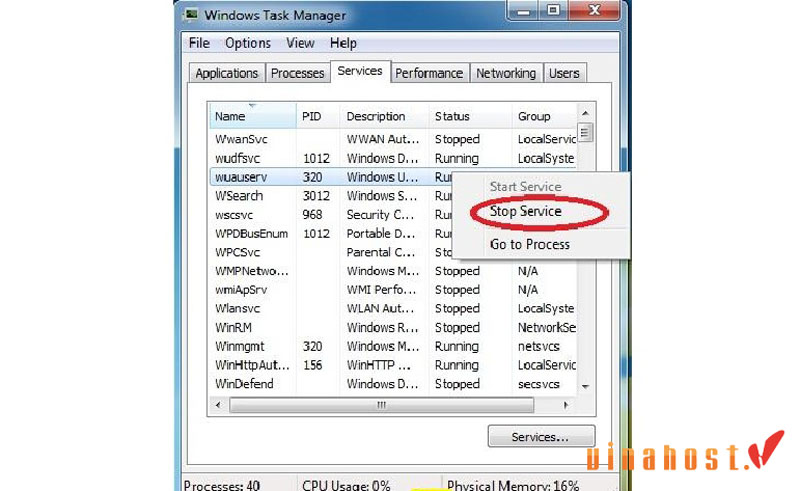Click the 'NetworkSe' group cell
Viewport: 800px width, 491px height.
pos(547,328)
